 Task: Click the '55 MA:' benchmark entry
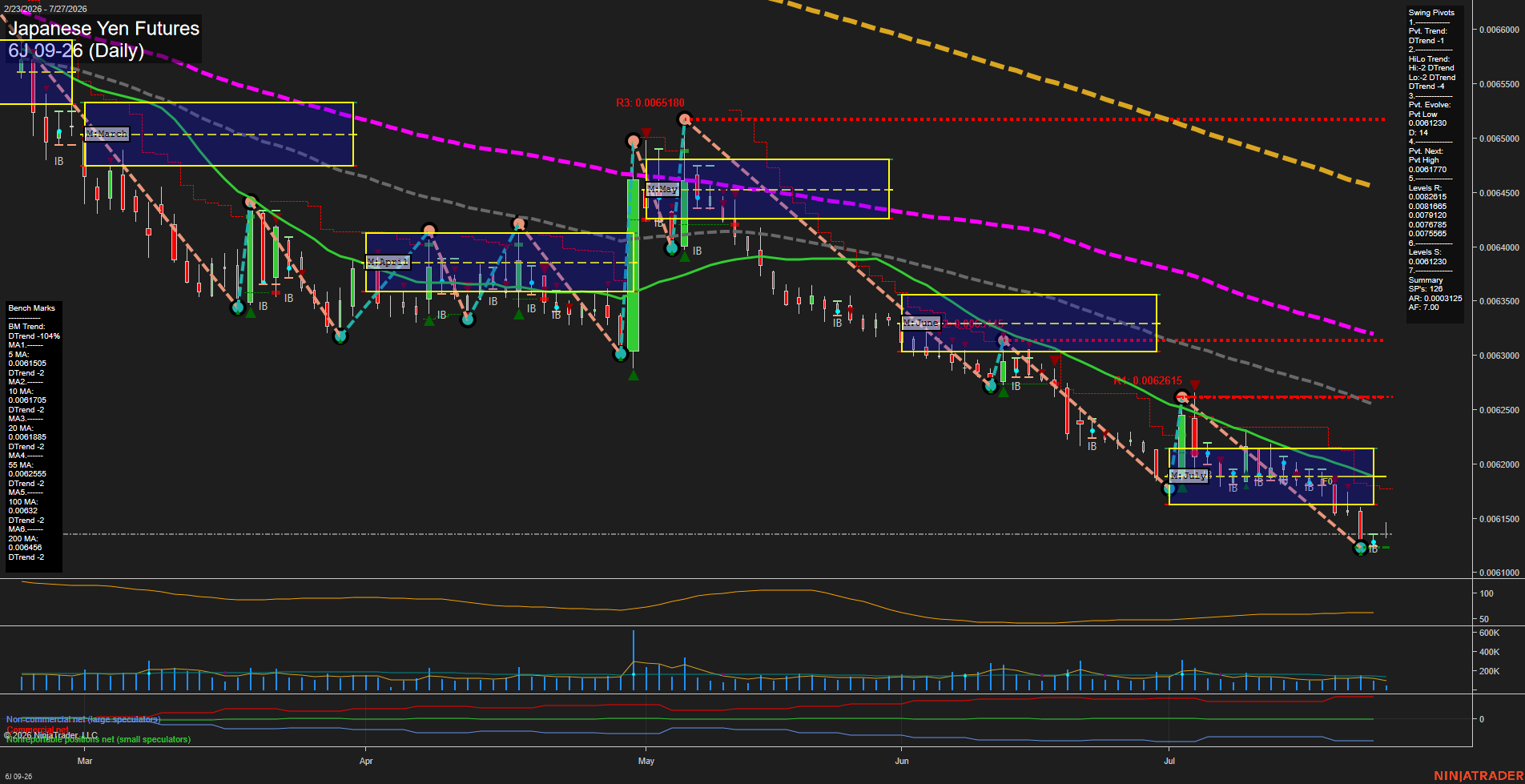21,465
